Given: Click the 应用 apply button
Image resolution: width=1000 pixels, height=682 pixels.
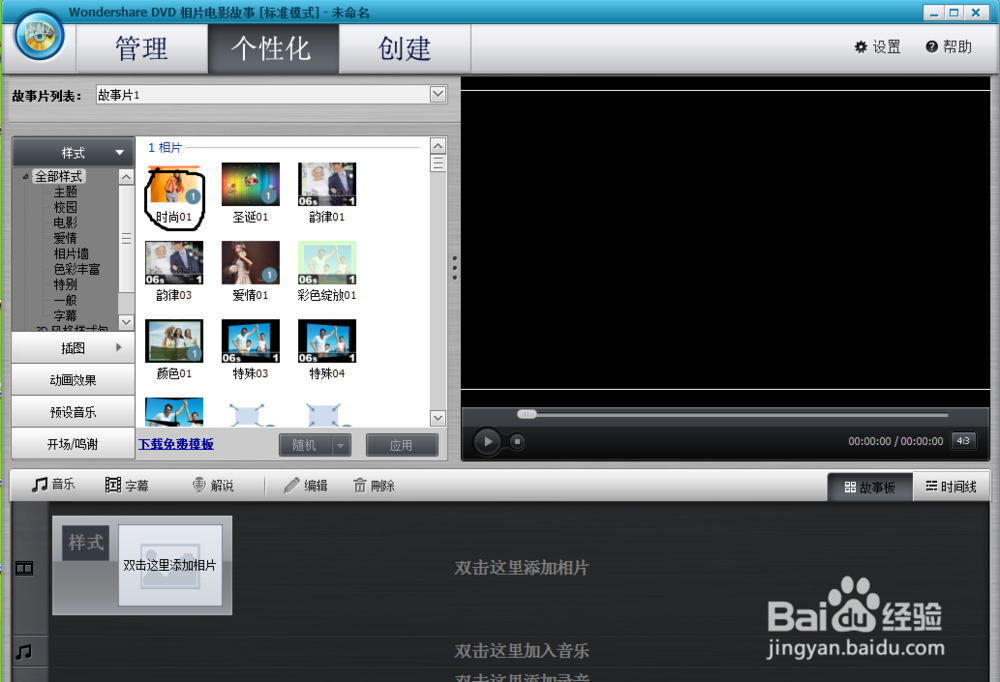Looking at the screenshot, I should coord(402,445).
